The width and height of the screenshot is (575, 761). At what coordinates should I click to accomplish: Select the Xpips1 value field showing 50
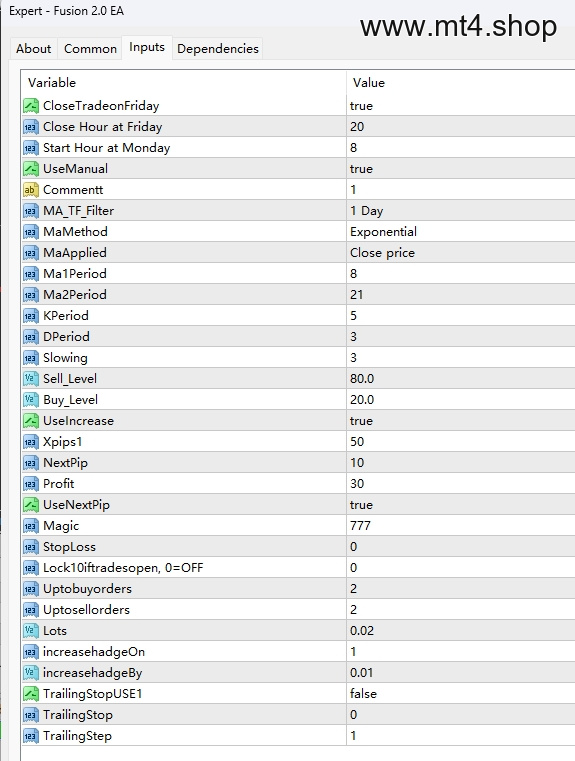click(x=460, y=442)
